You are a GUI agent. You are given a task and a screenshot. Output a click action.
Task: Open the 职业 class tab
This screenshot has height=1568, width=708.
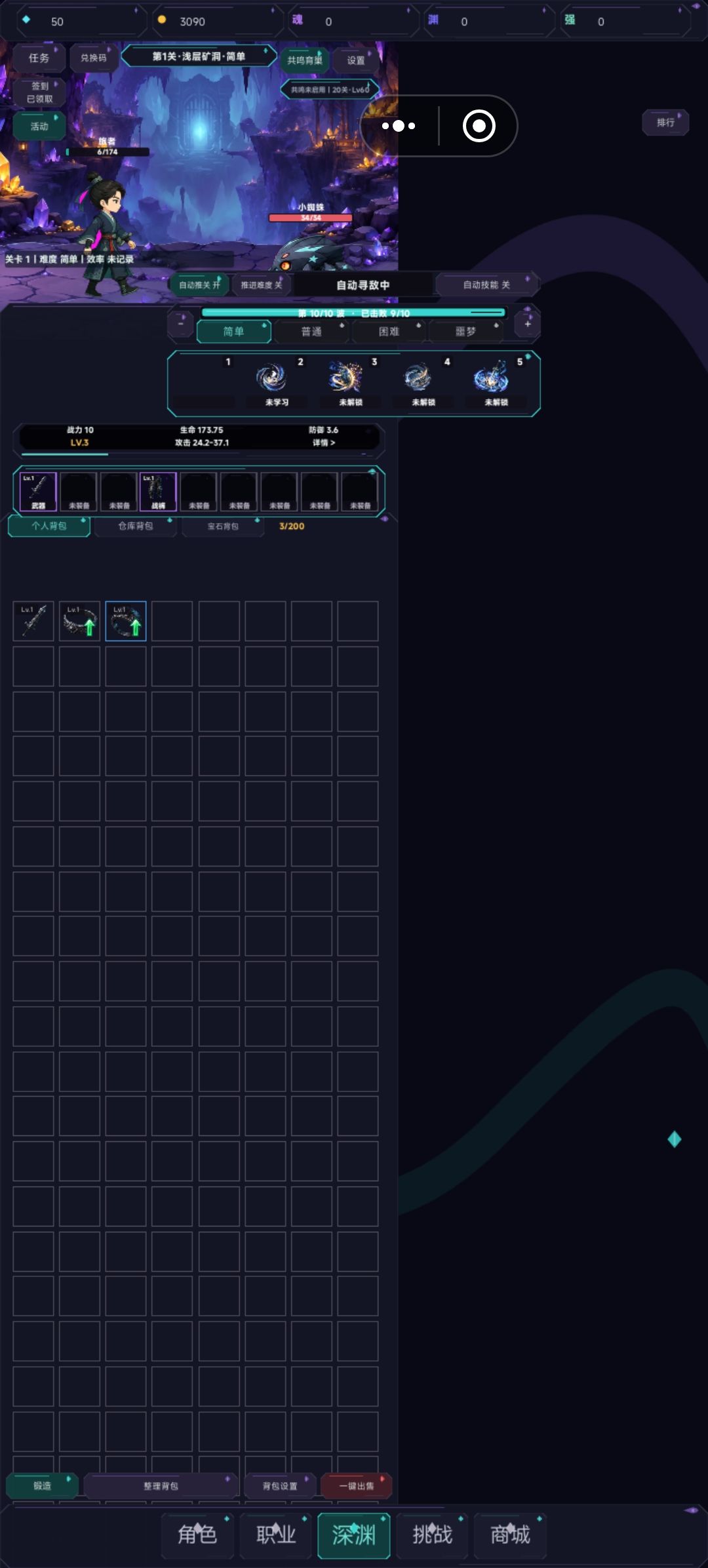(x=276, y=1535)
